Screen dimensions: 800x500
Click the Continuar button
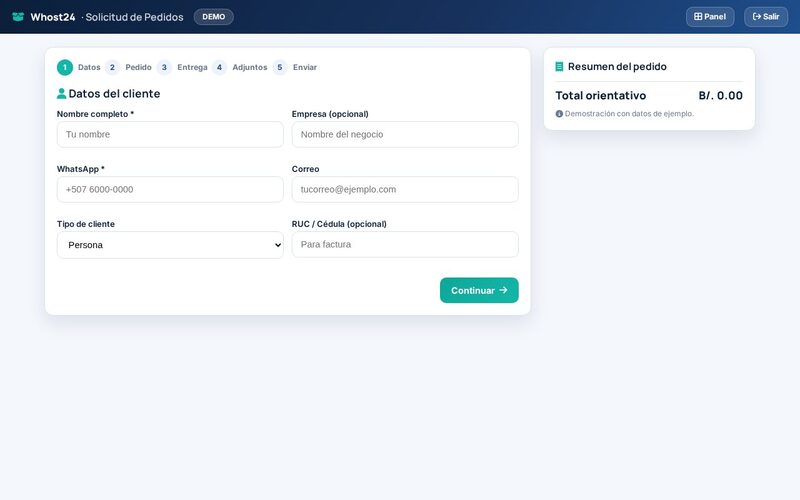[479, 290]
